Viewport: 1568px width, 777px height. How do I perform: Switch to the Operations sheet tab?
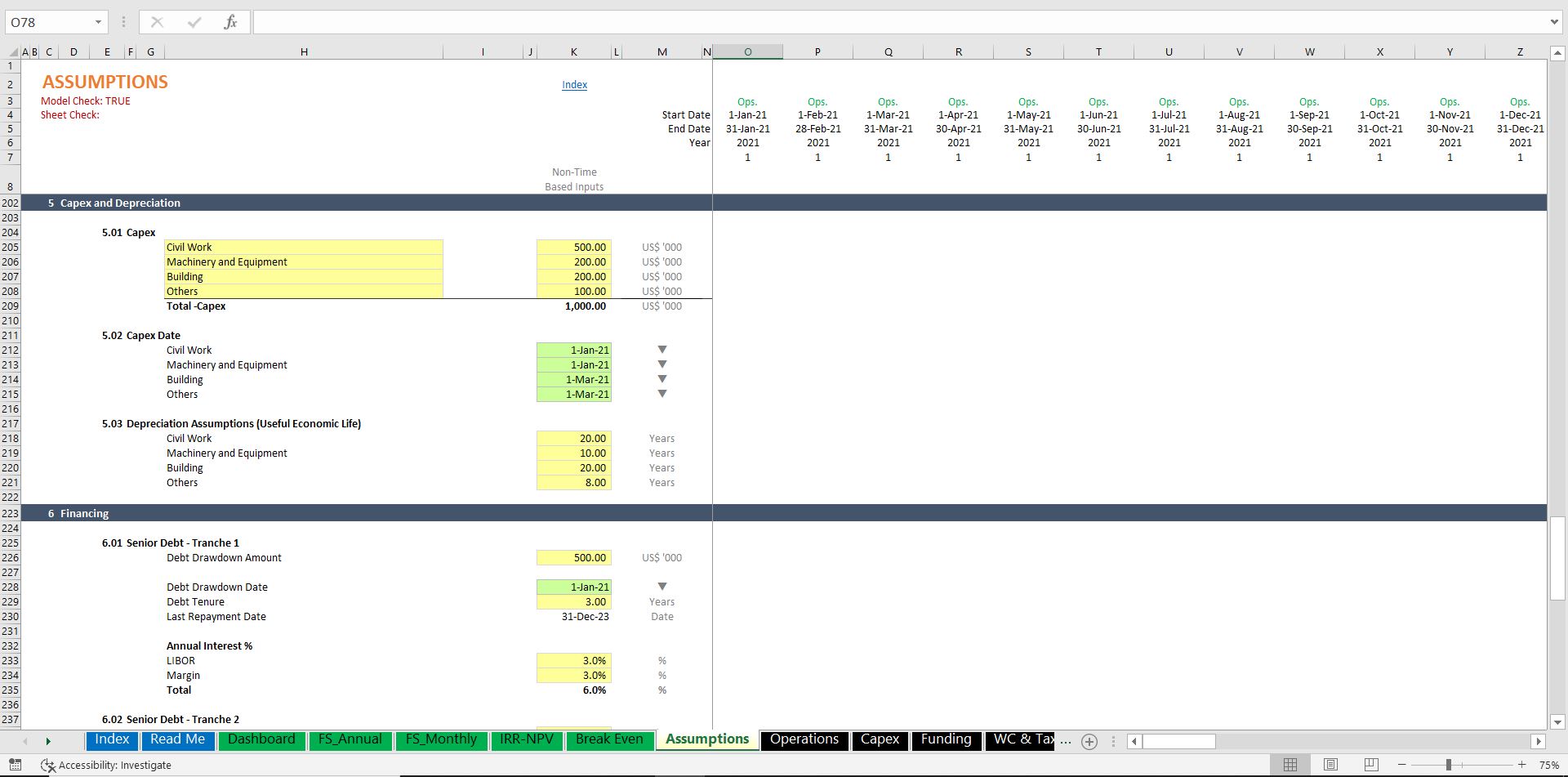pos(804,739)
